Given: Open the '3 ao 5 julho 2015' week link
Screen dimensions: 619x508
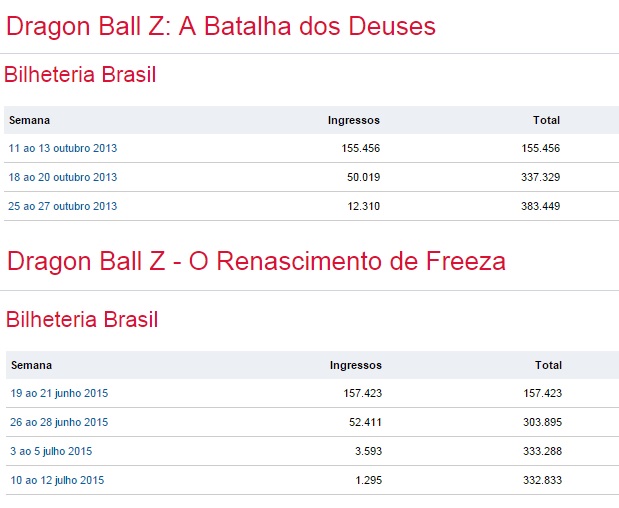Looking at the screenshot, I should (51, 451).
